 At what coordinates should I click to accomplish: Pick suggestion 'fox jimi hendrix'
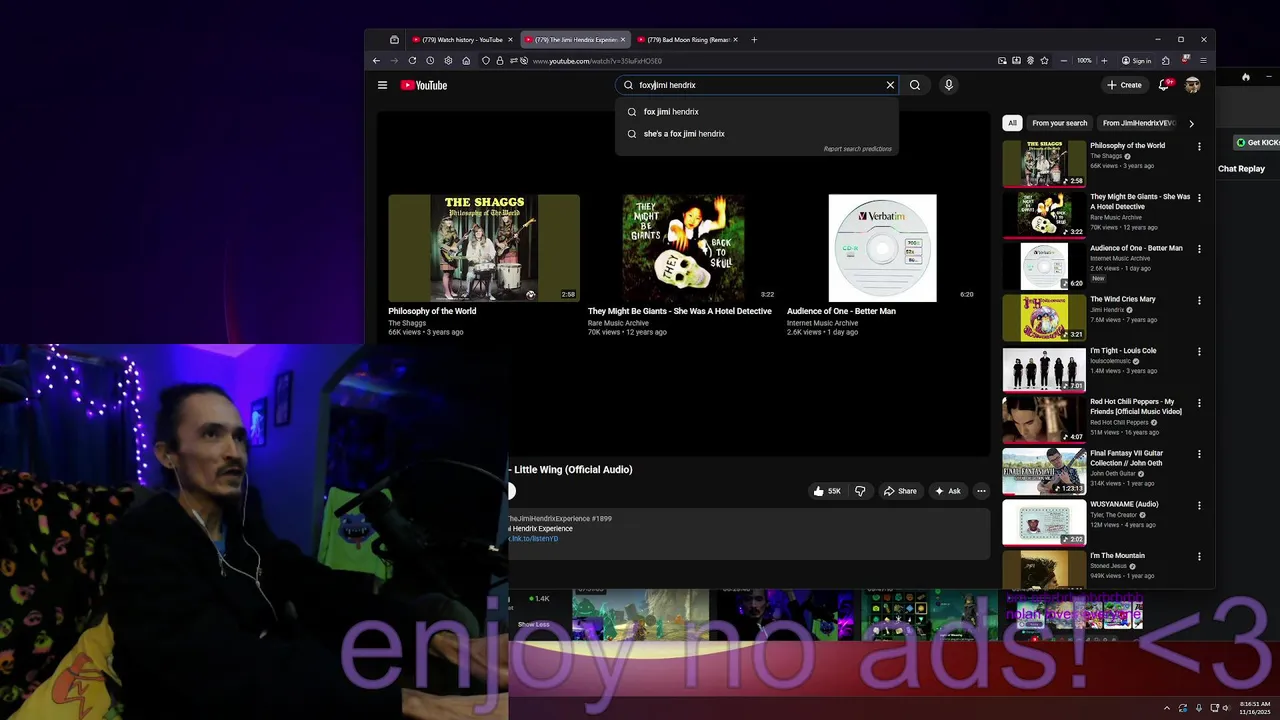click(x=757, y=112)
